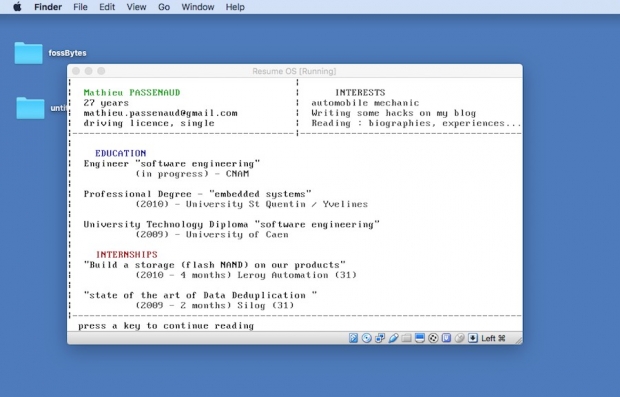Screen dimensions: 620x397
Task: Click the USB devices pen-shaped icon
Action: (393, 338)
